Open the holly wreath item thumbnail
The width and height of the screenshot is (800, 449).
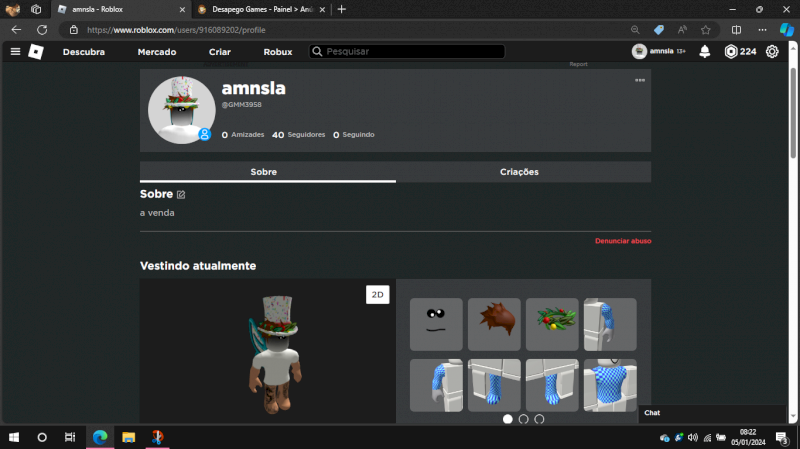click(x=552, y=325)
